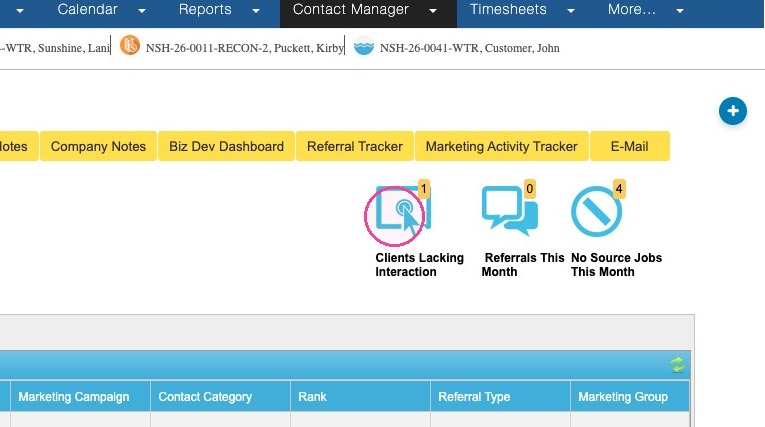The width and height of the screenshot is (765, 427).
Task: Click the 'No Source Jobs This Month' label
Action: [617, 264]
